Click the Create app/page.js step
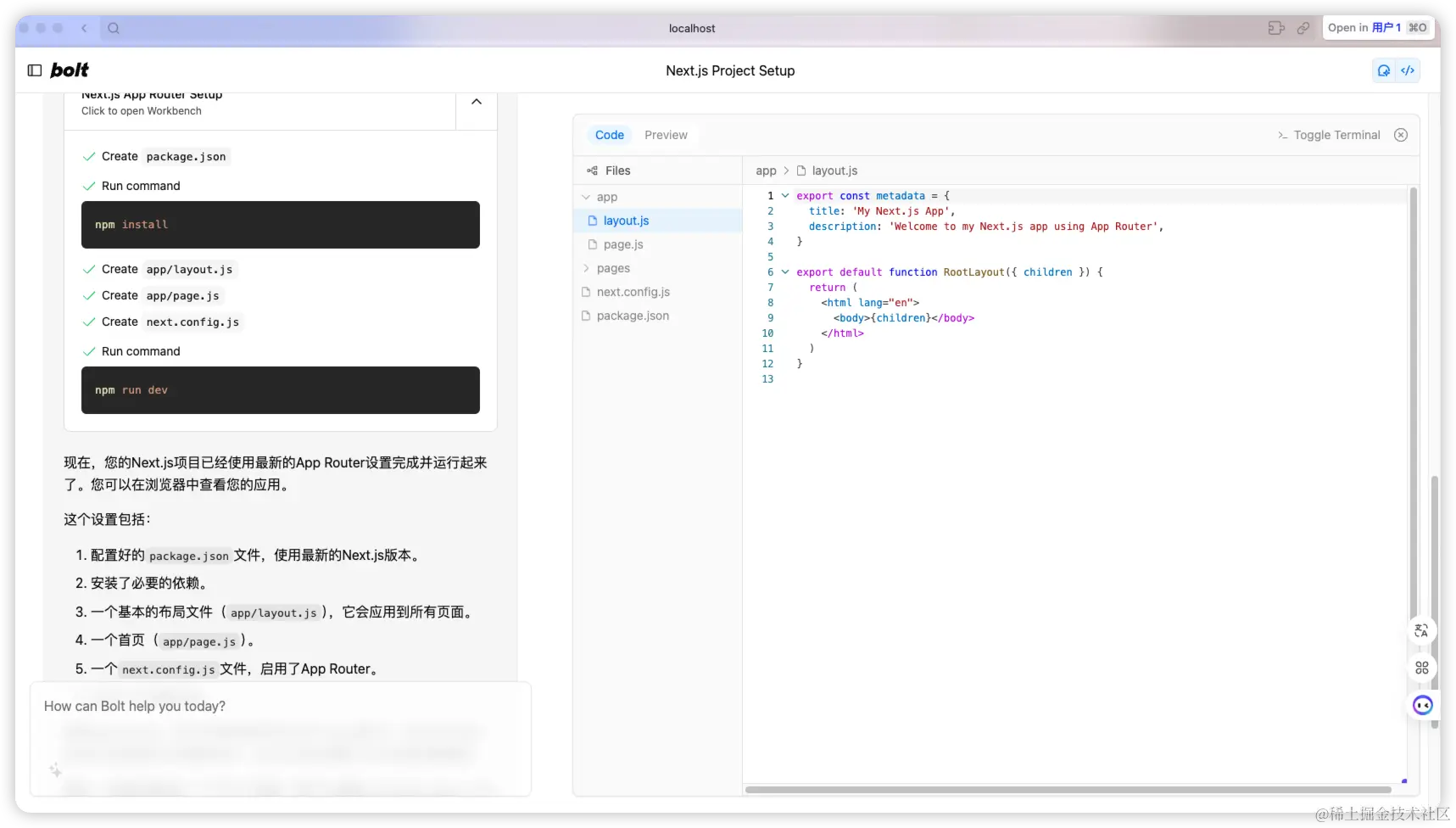Screen dimensions: 1456x828 pyautogui.click(x=153, y=296)
